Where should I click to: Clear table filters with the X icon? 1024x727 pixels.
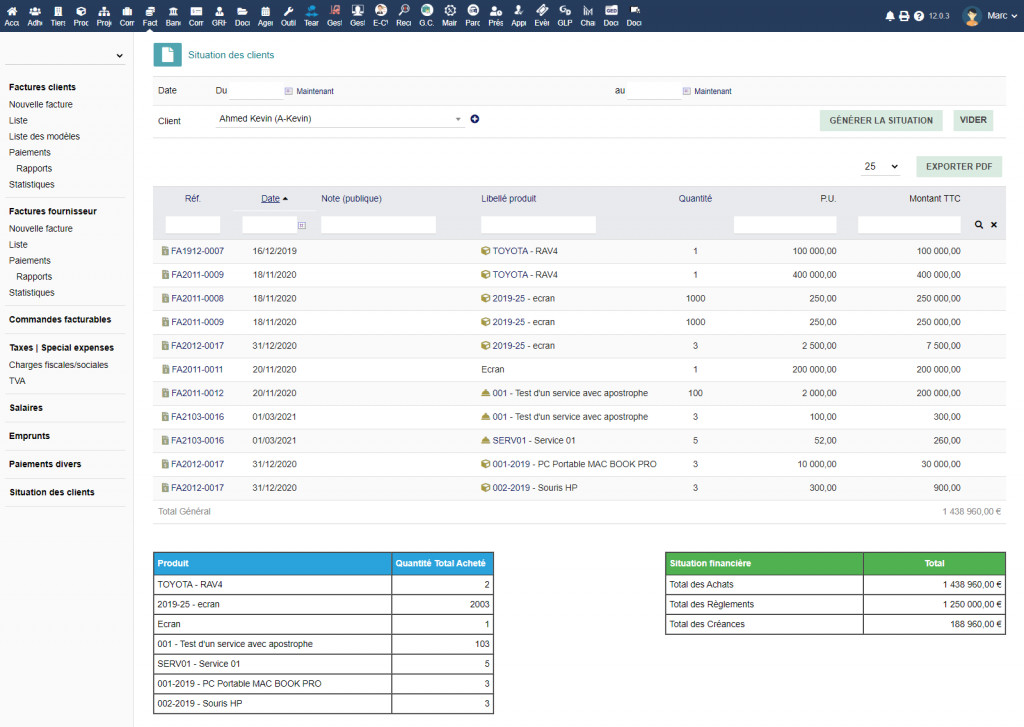pos(994,225)
